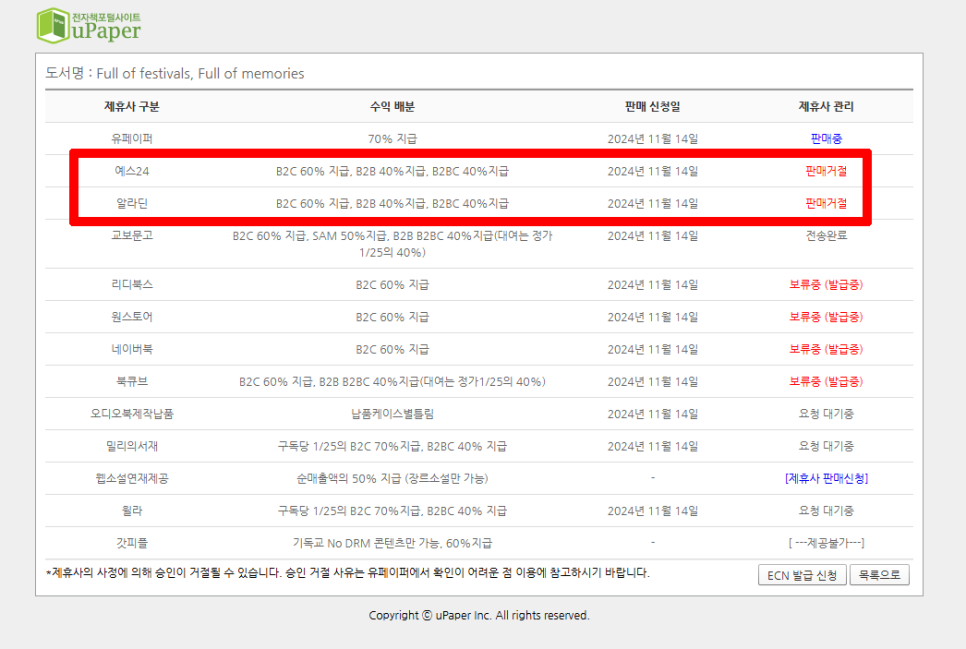This screenshot has width=966, height=649.
Task: Open the 판매중 link for 유페이퍼
Action: point(826,139)
